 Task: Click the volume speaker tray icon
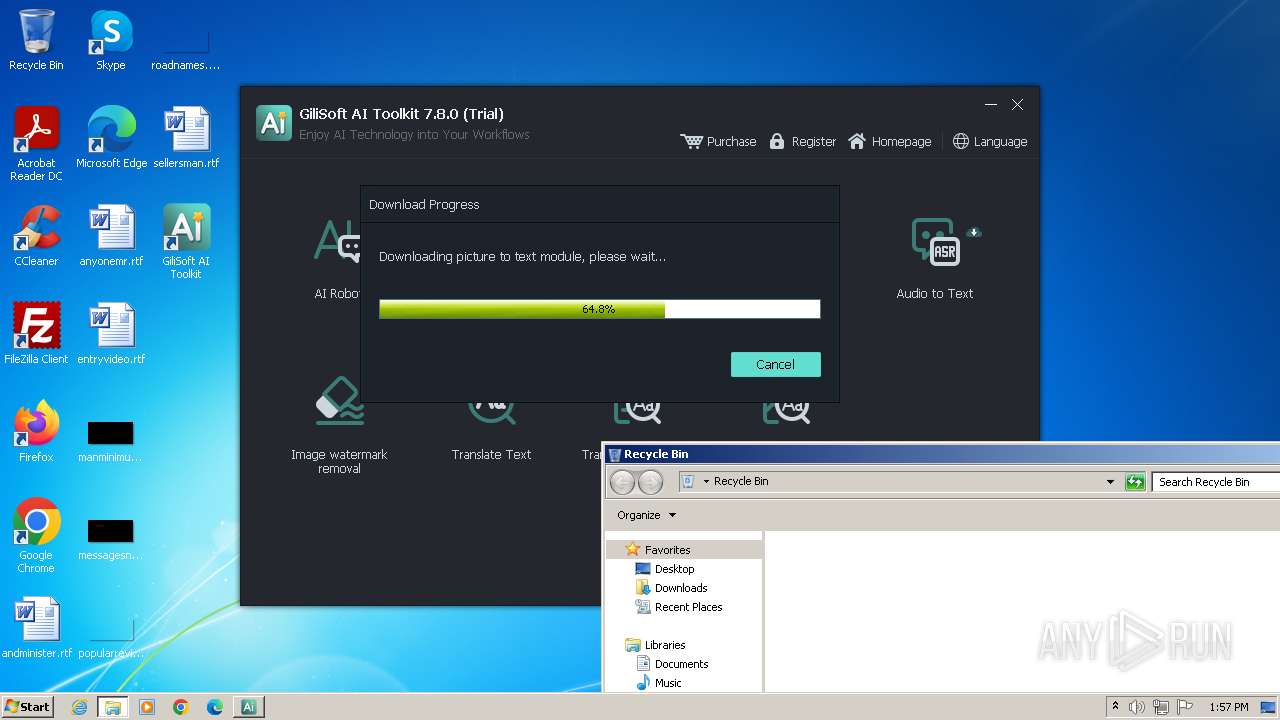click(1137, 707)
